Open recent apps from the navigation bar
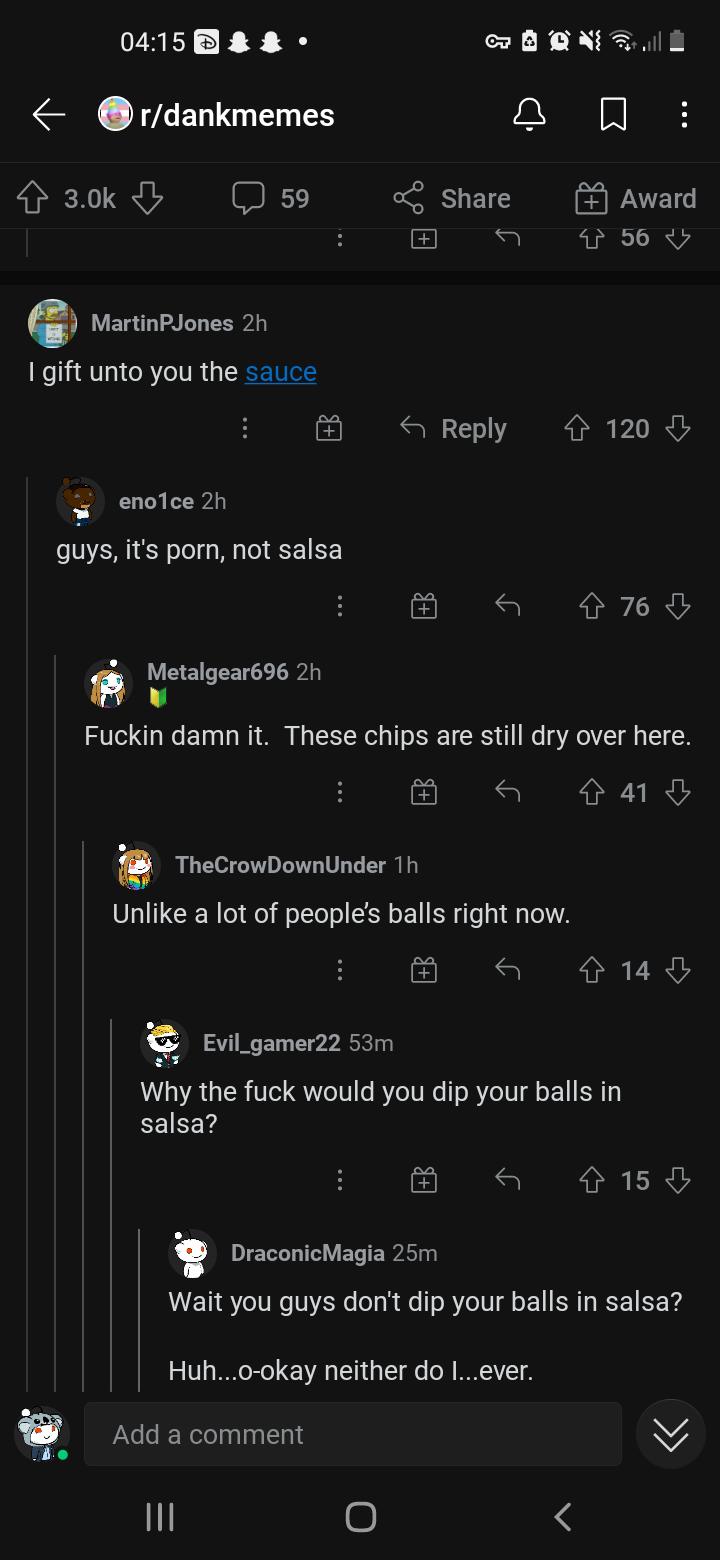The width and height of the screenshot is (720, 1560). [x=159, y=1516]
